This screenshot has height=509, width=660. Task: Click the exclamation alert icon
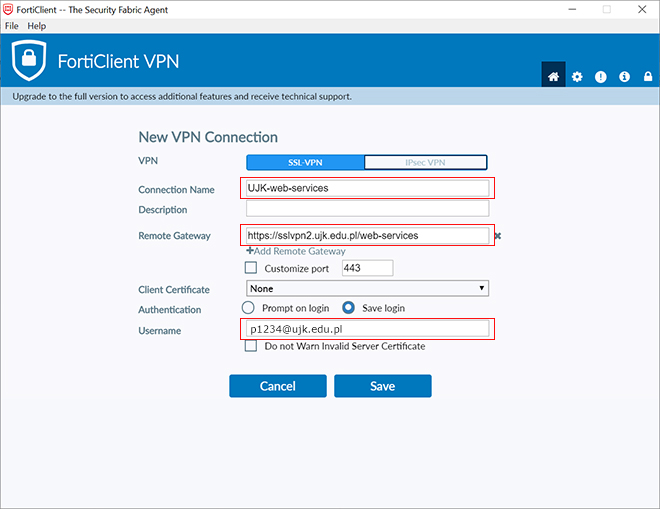601,77
